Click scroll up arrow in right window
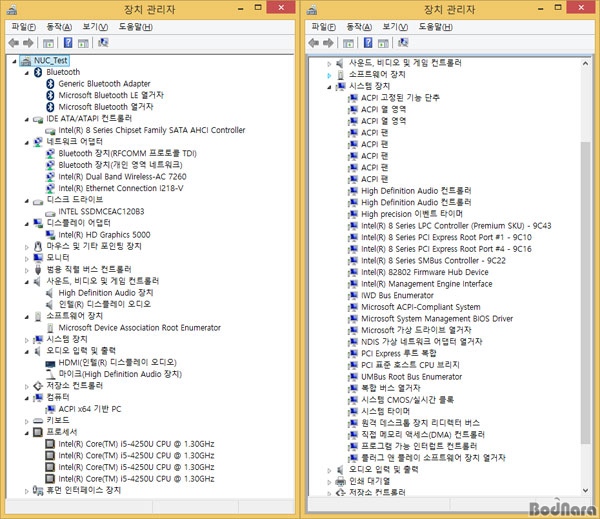Screen dimensions: 600x519 pyautogui.click(x=585, y=64)
